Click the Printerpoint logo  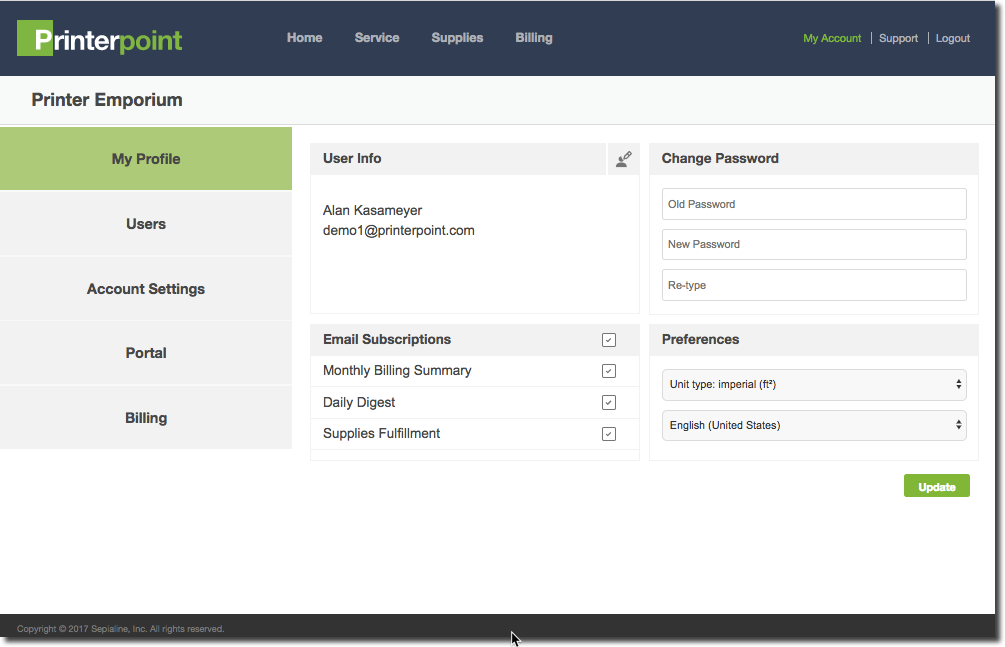pos(100,39)
